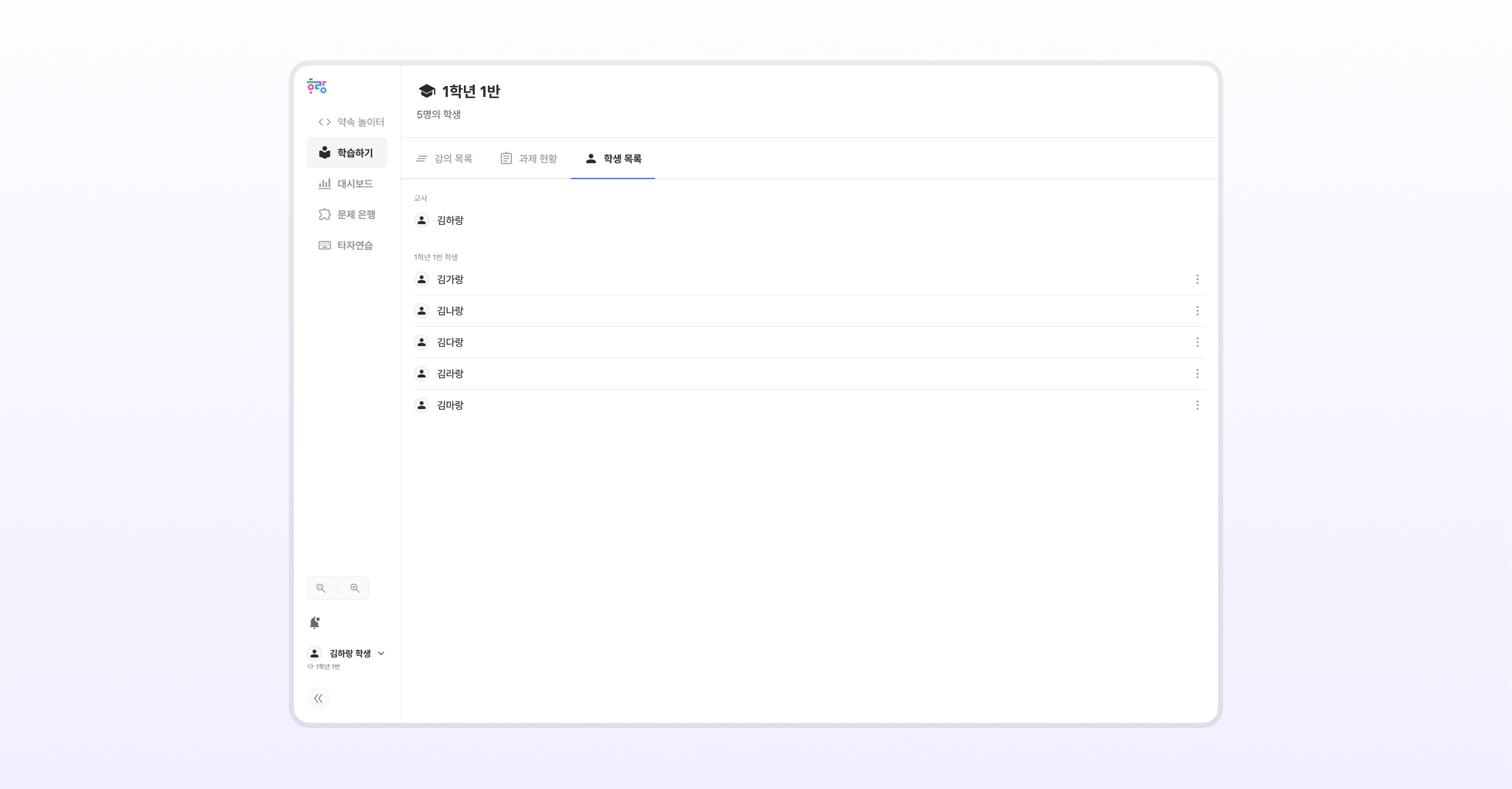Open the more options menu for 김가랑

pos(1197,279)
